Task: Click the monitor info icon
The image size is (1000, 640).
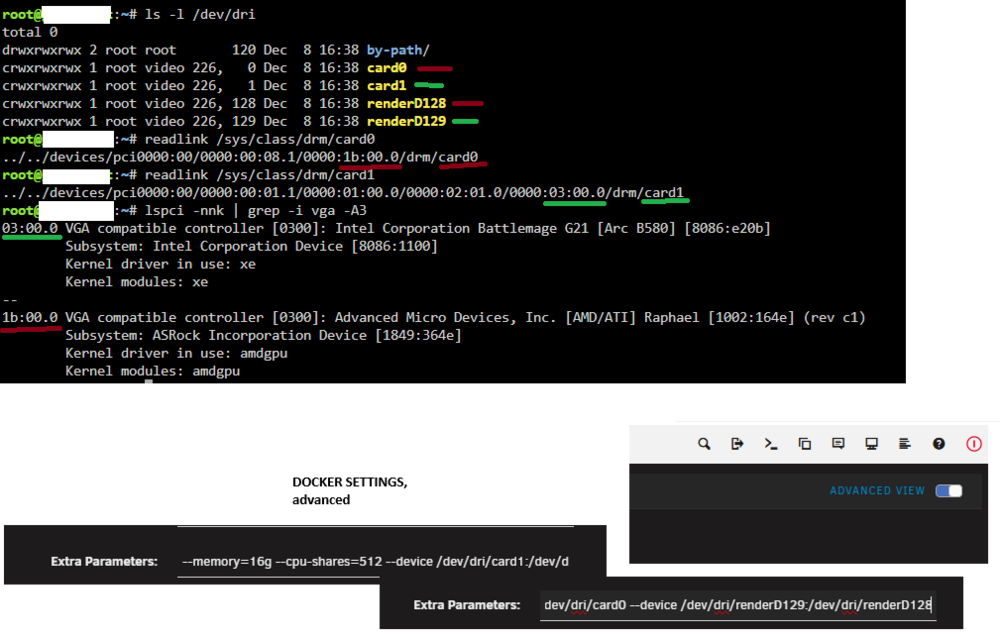Action: click(x=871, y=444)
